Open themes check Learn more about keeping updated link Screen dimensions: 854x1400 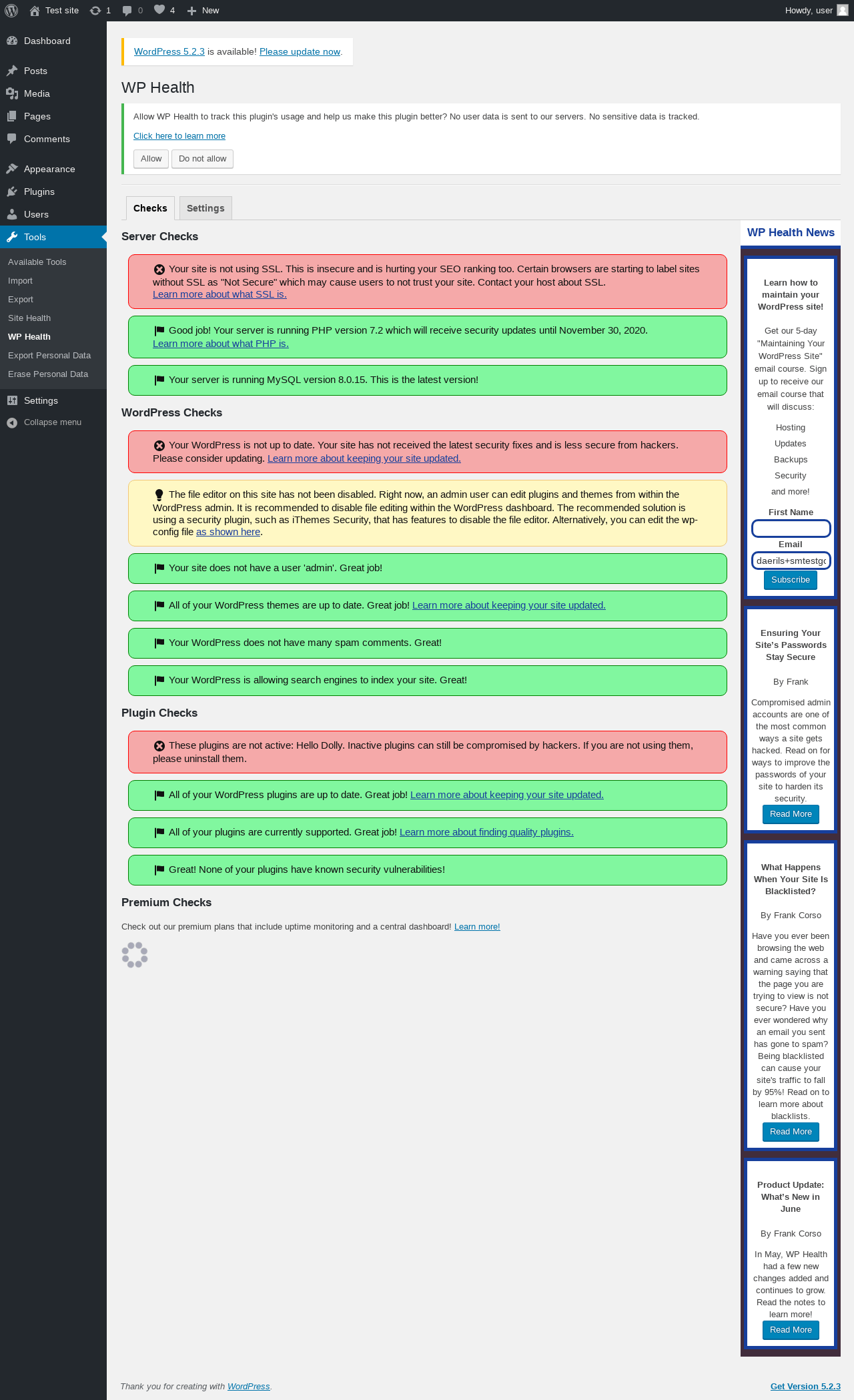pyautogui.click(x=509, y=605)
